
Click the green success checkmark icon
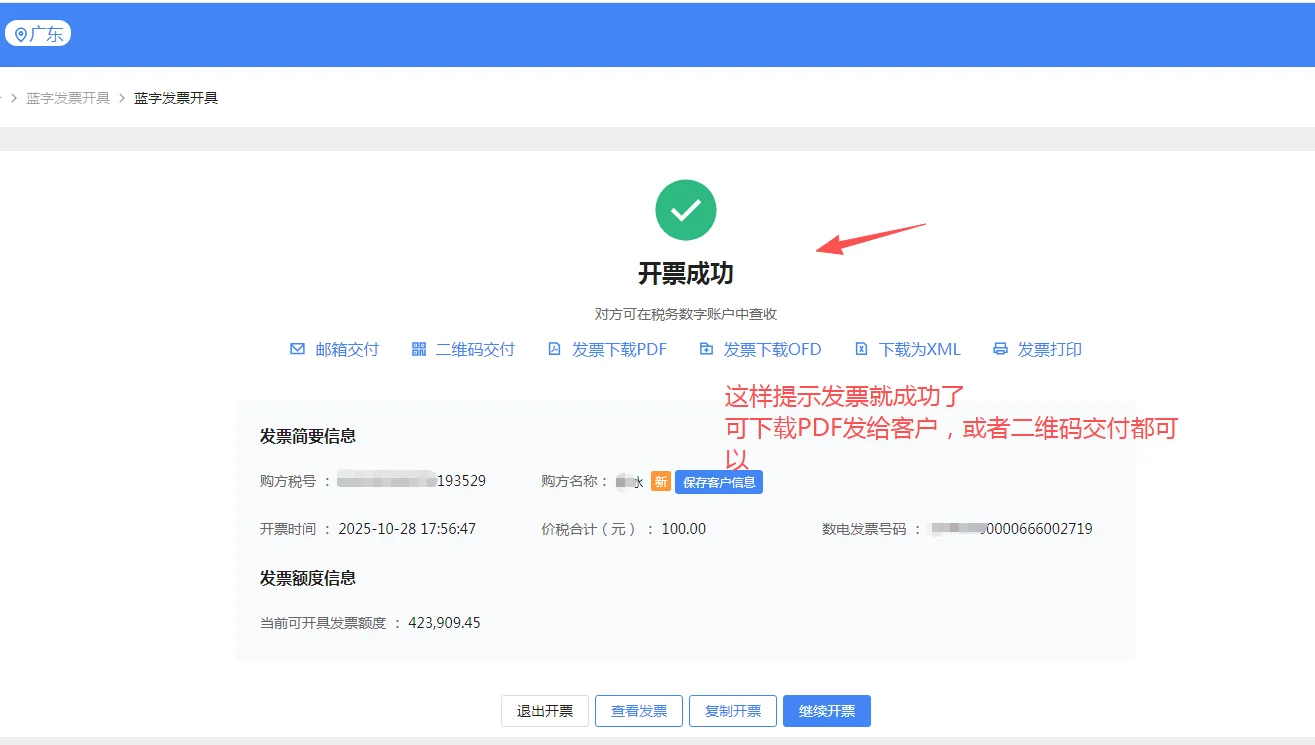point(686,210)
